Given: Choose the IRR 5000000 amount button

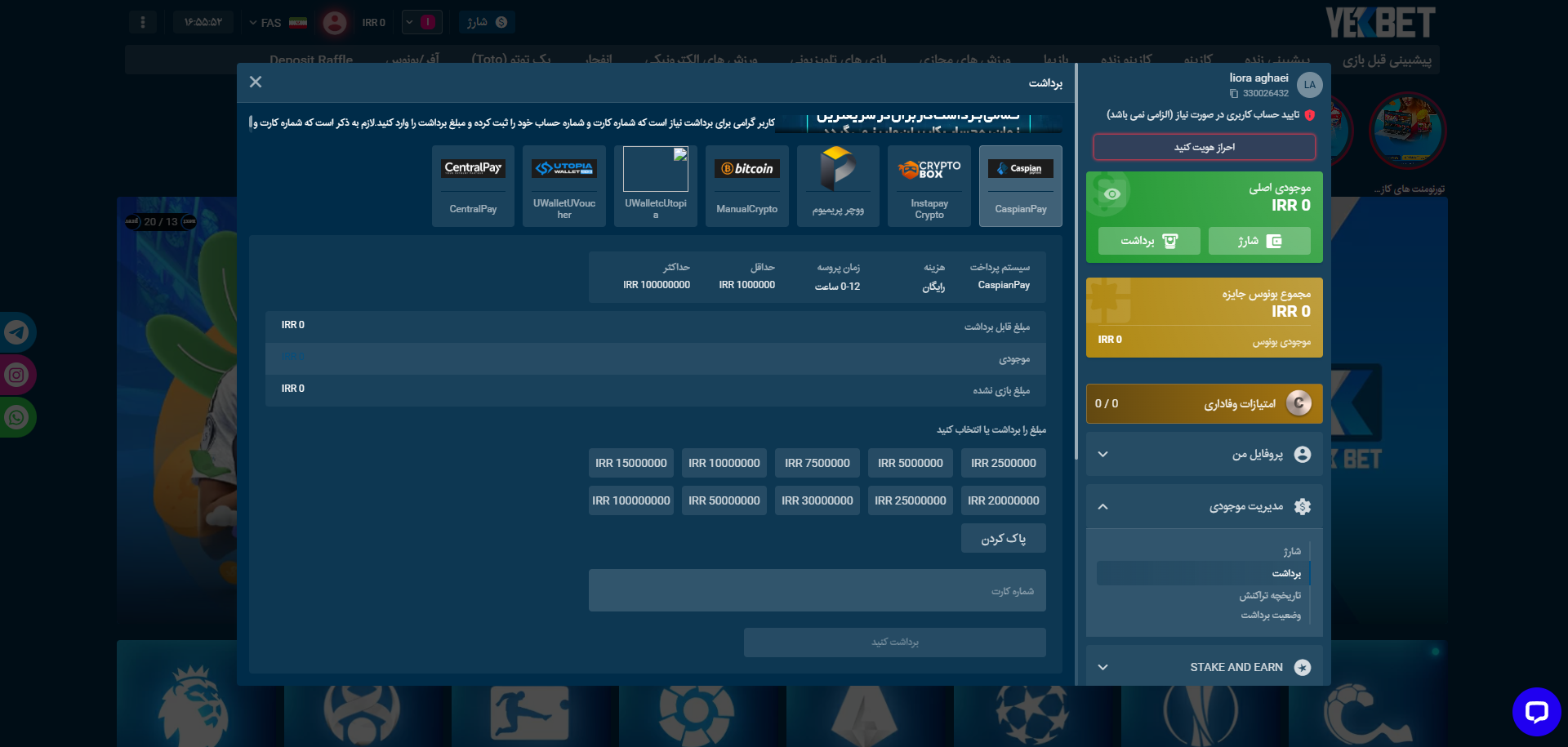Looking at the screenshot, I should click(x=910, y=463).
